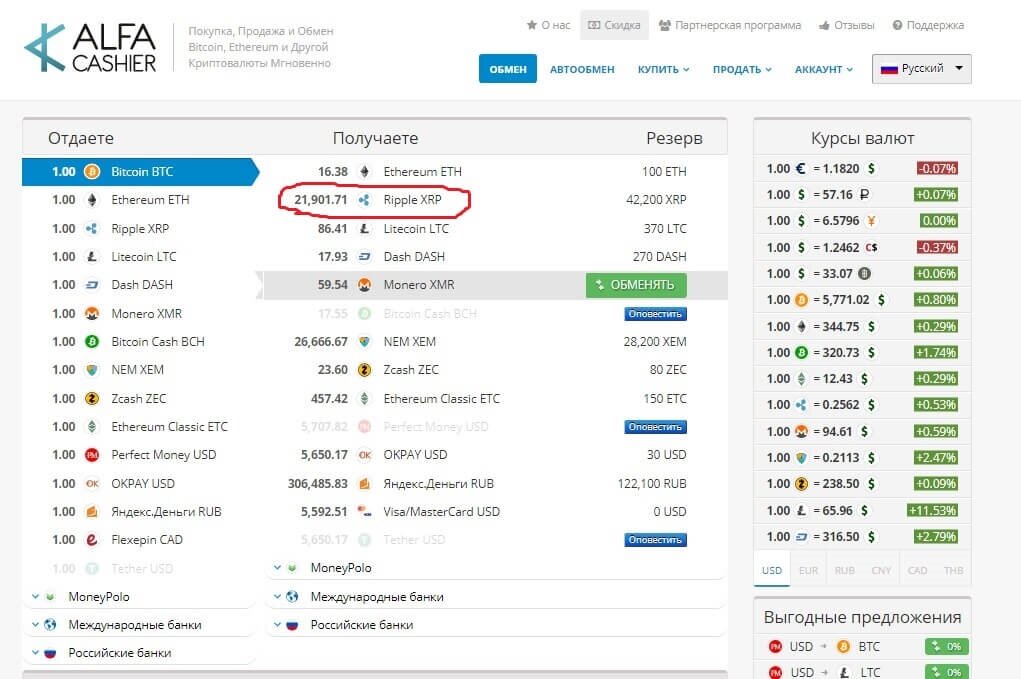
Task: Click the Litecoin icon in the Отдаете list
Action: (92, 256)
